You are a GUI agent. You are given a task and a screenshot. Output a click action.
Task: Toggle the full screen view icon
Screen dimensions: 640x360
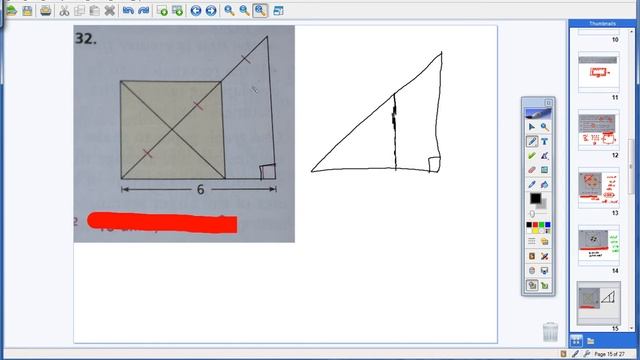278,11
